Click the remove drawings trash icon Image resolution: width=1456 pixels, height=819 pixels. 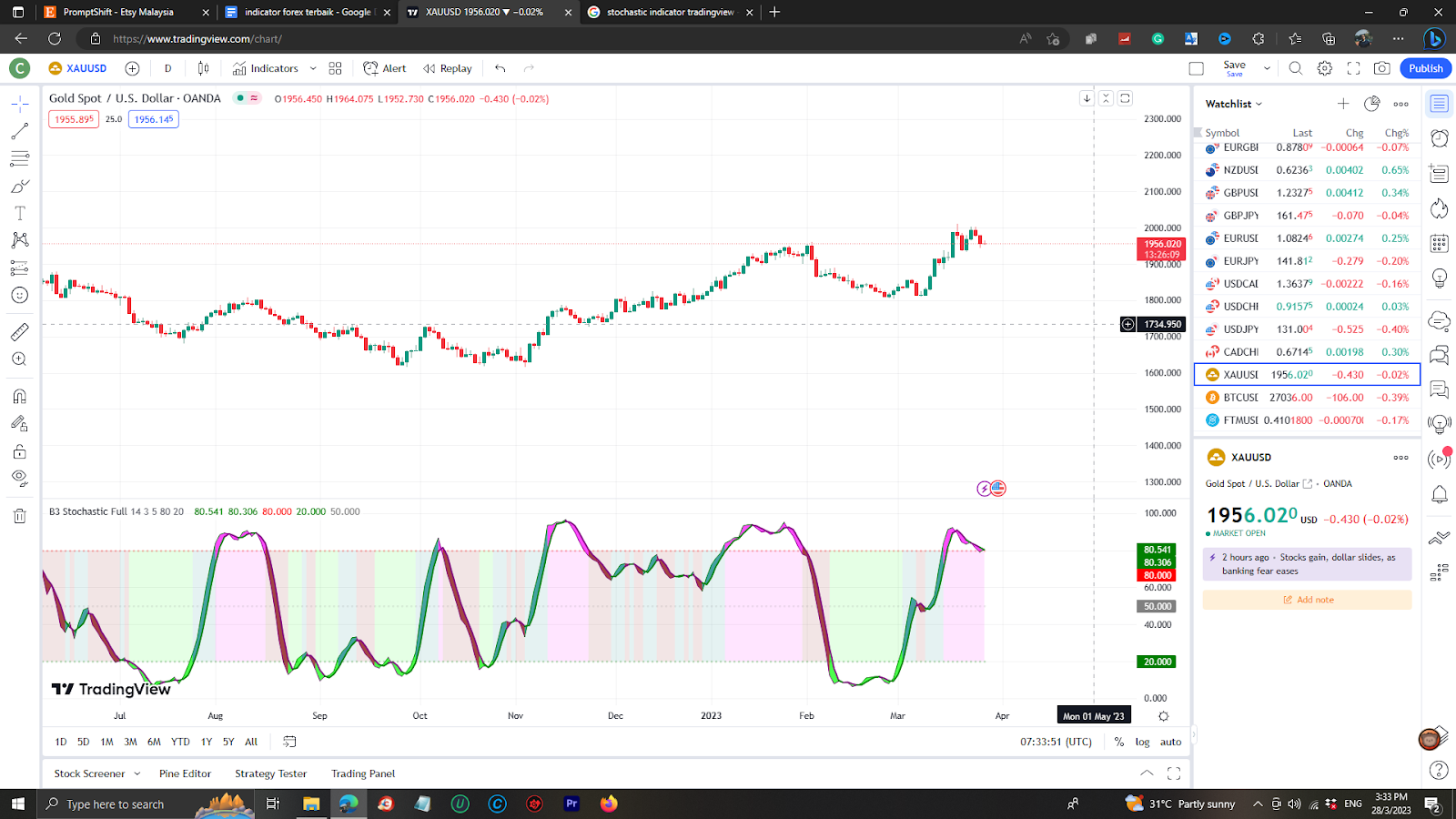pos(19,516)
